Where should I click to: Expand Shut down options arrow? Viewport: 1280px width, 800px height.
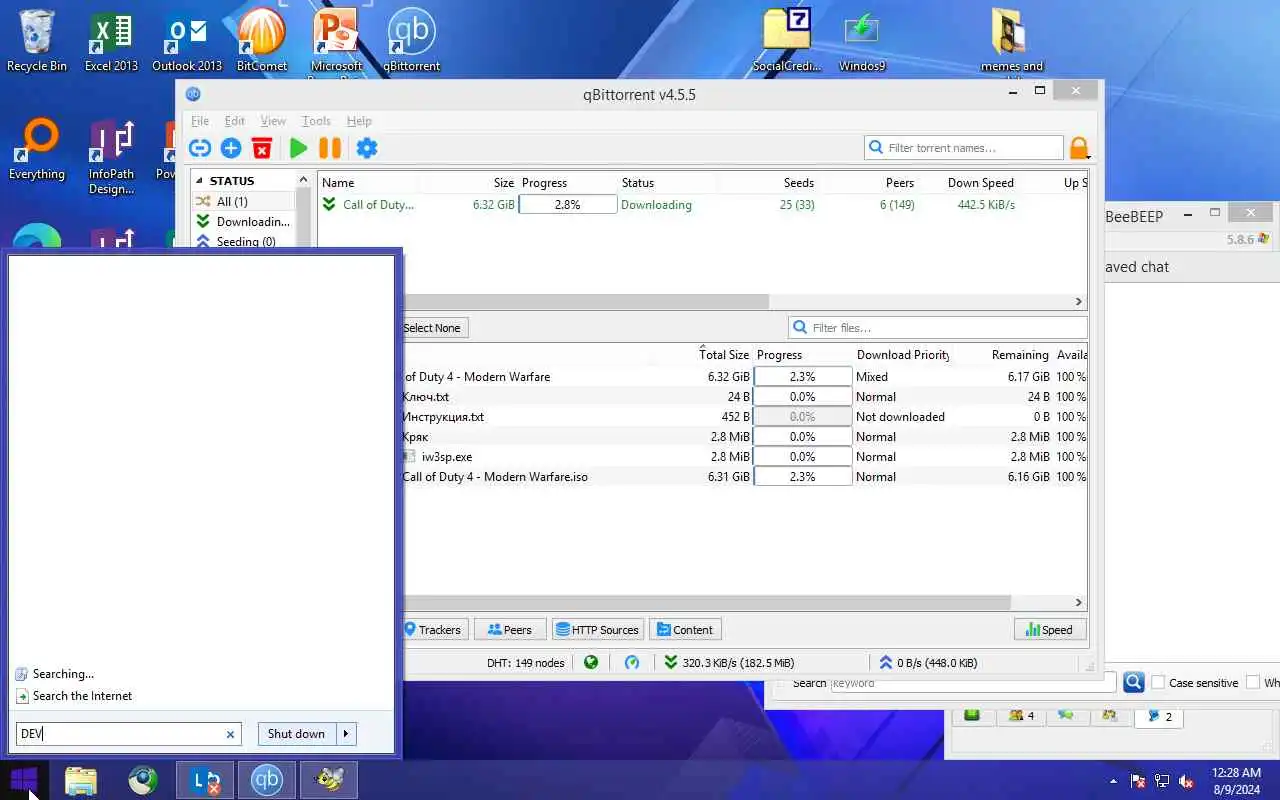point(346,733)
